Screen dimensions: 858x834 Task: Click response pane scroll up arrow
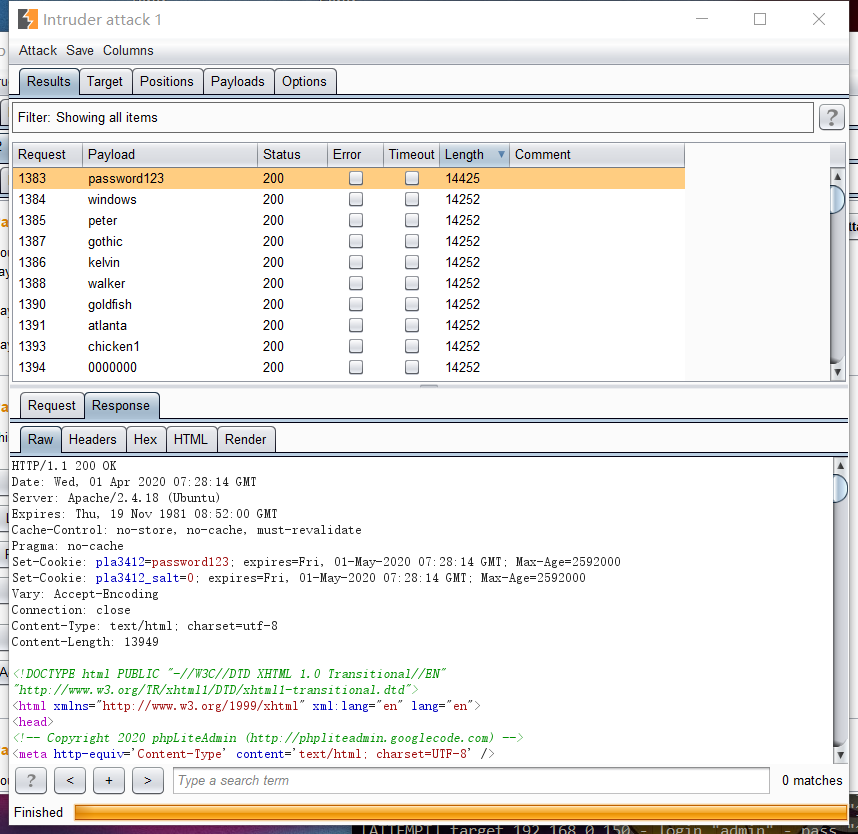[x=840, y=466]
